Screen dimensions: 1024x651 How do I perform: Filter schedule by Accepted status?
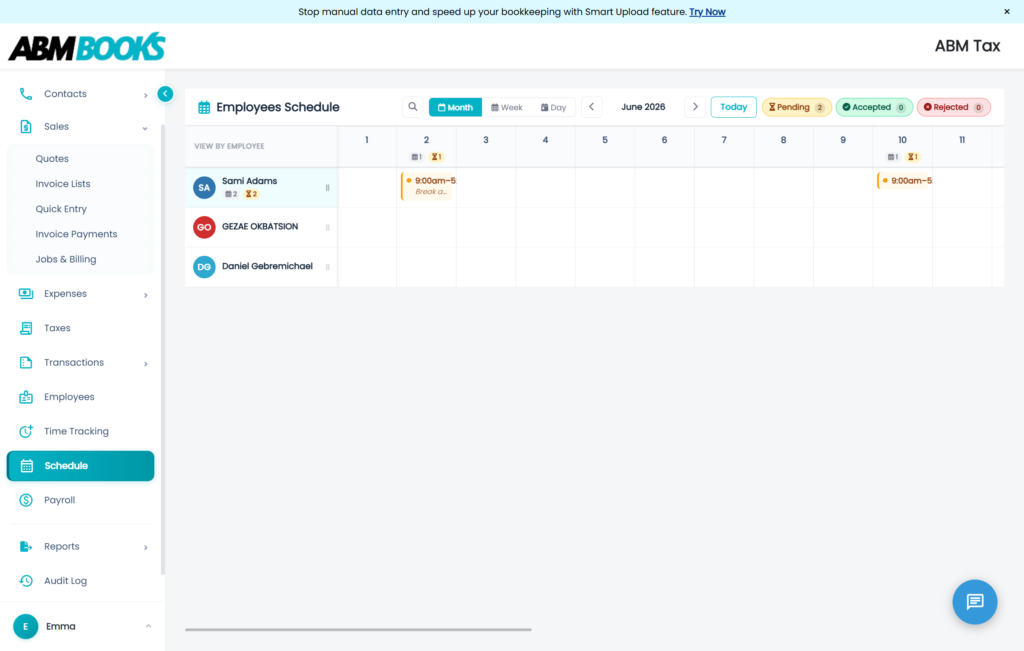874,107
